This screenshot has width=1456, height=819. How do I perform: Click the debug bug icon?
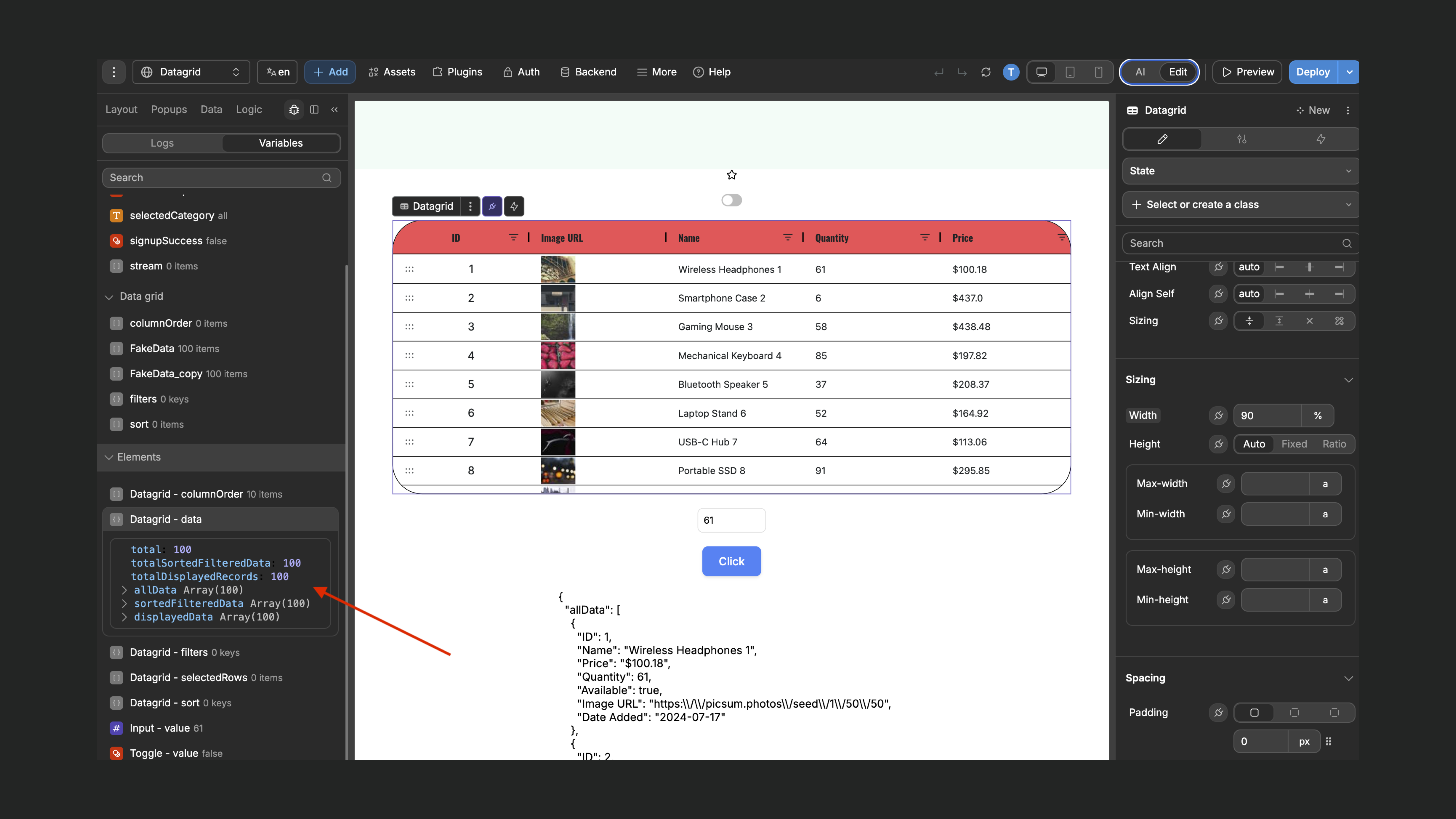pos(294,110)
